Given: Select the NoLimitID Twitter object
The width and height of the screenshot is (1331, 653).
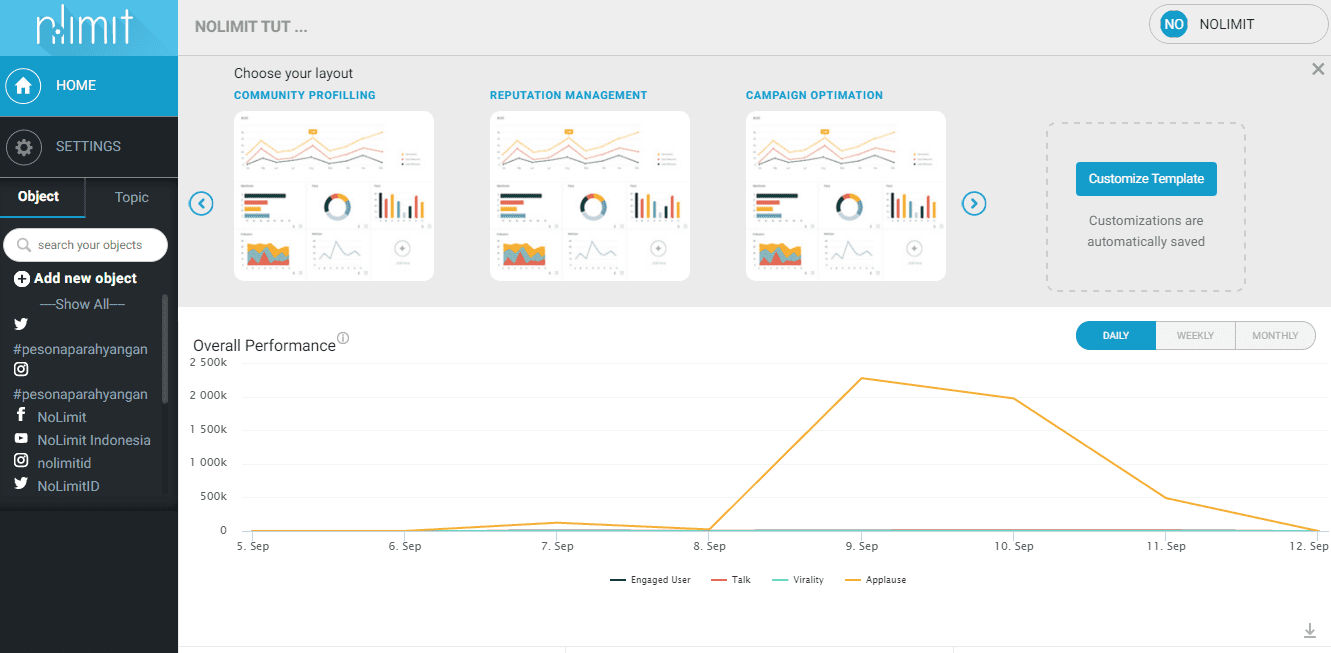Looking at the screenshot, I should (x=68, y=486).
